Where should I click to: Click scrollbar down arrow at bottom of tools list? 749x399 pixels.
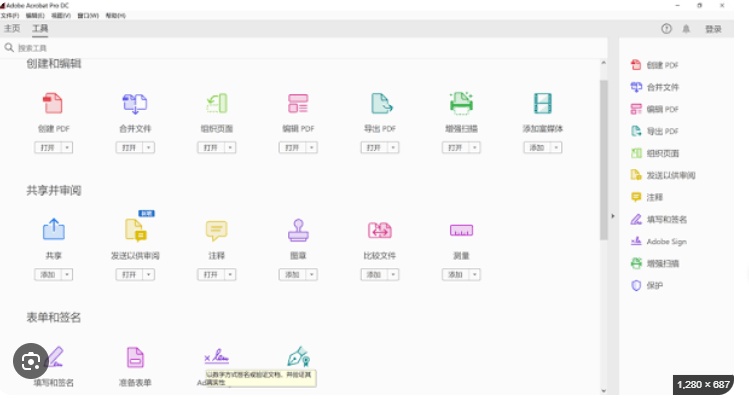[x=603, y=390]
